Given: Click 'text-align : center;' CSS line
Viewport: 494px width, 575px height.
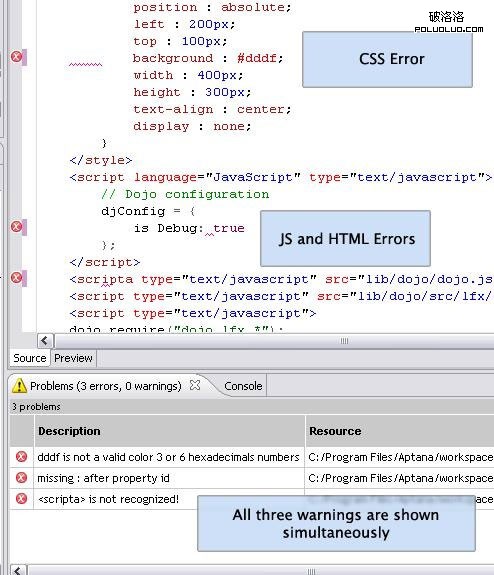Looking at the screenshot, I should 212,109.
